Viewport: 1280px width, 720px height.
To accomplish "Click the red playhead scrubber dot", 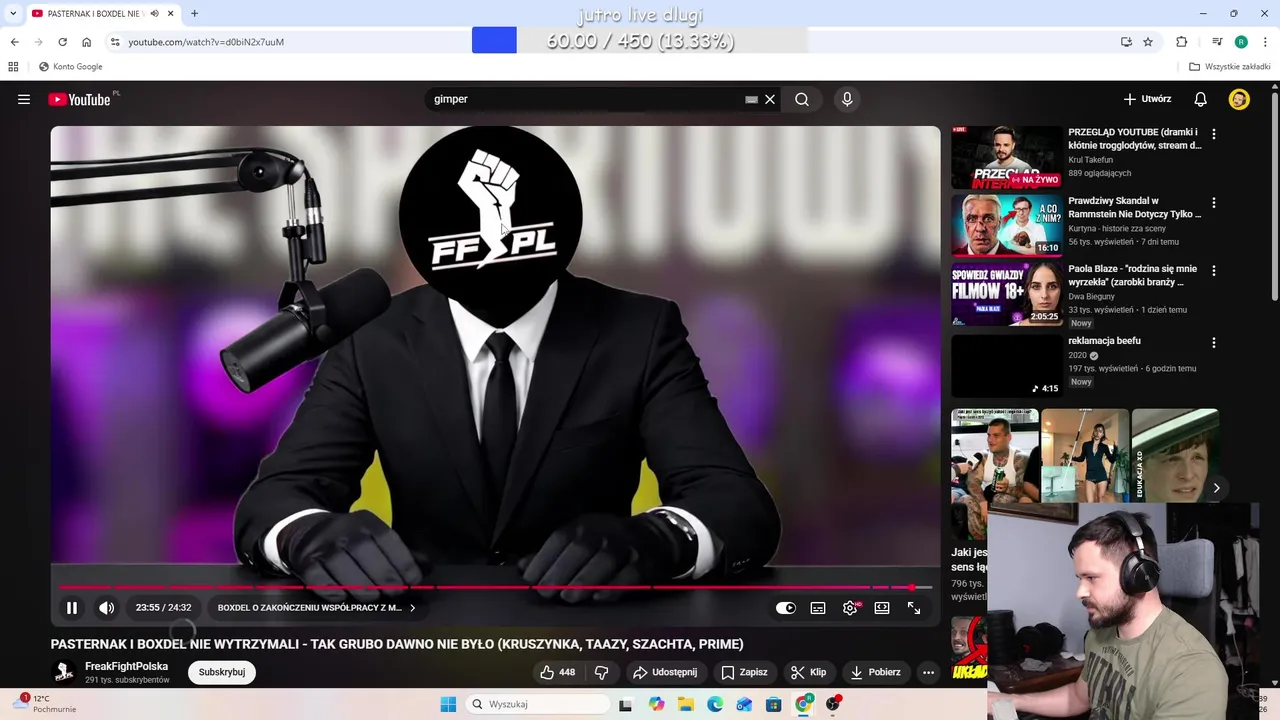I will tap(911, 587).
